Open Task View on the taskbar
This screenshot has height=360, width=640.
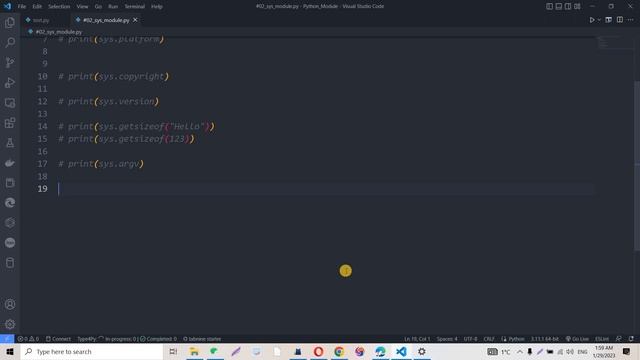(173, 351)
